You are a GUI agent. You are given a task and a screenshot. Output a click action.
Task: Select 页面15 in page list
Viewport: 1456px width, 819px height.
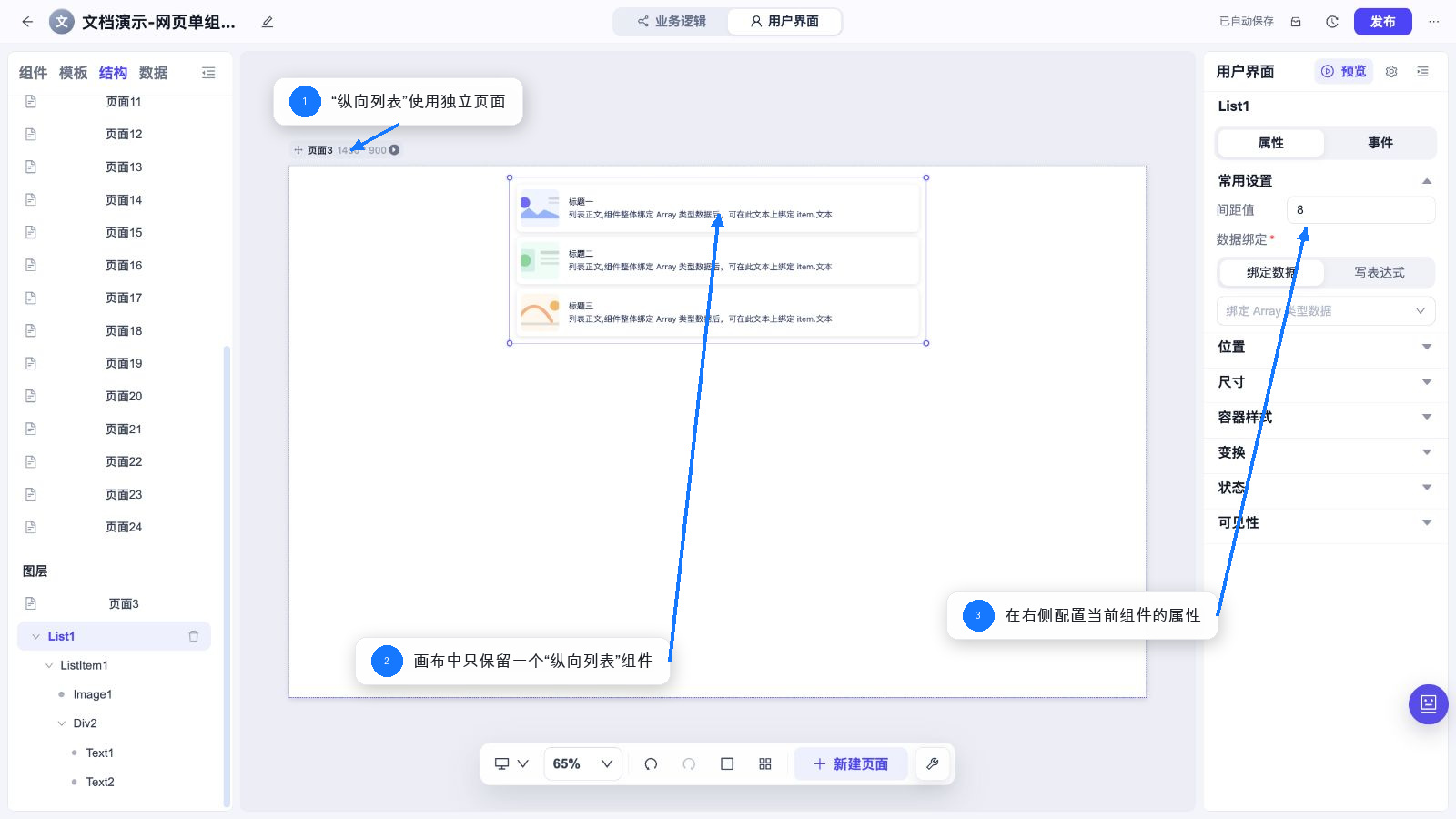pyautogui.click(x=124, y=233)
